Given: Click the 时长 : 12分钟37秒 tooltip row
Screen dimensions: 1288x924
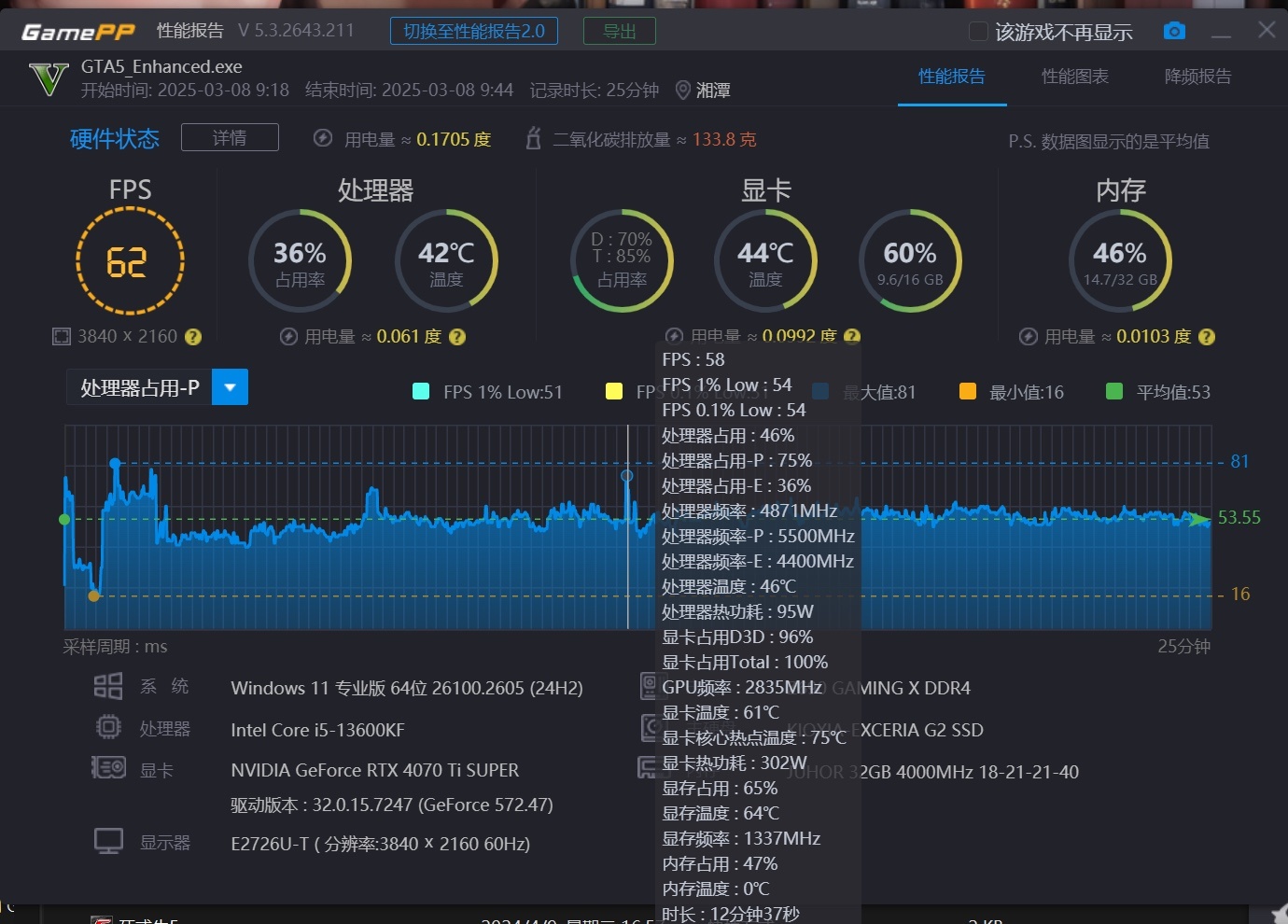Looking at the screenshot, I should pos(731,914).
